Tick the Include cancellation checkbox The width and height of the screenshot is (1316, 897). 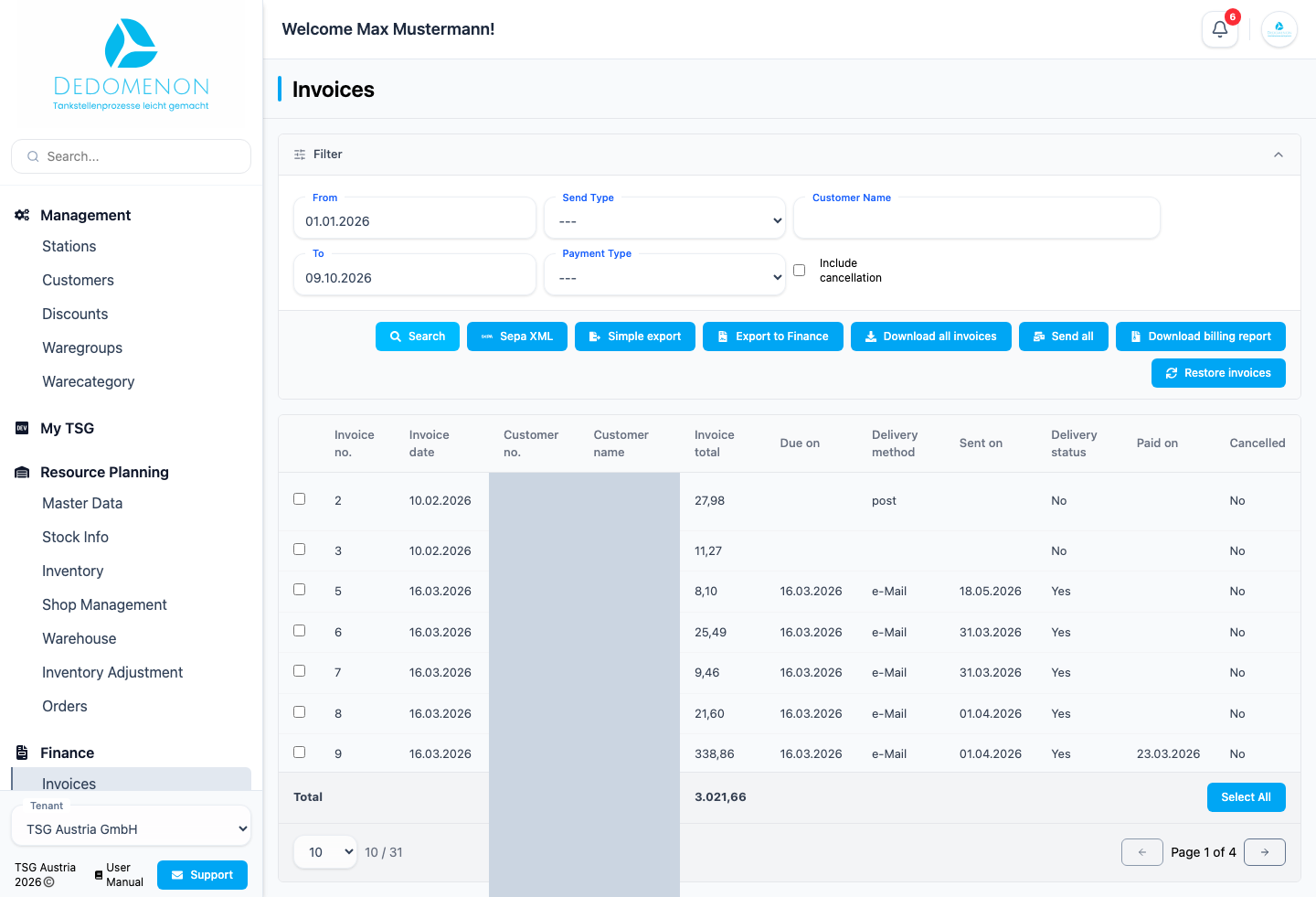[x=799, y=271]
